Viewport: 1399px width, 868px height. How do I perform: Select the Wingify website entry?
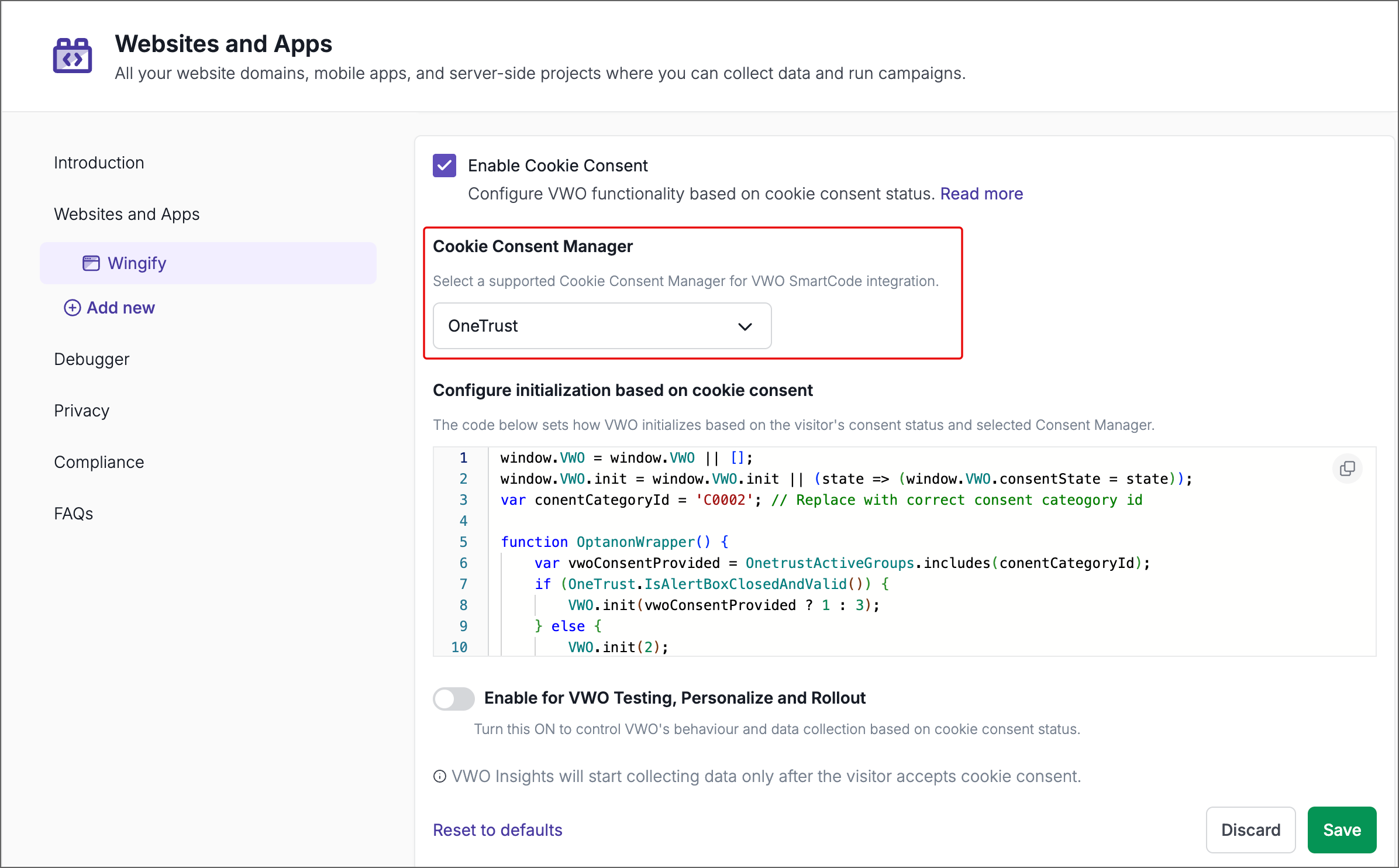pos(208,263)
